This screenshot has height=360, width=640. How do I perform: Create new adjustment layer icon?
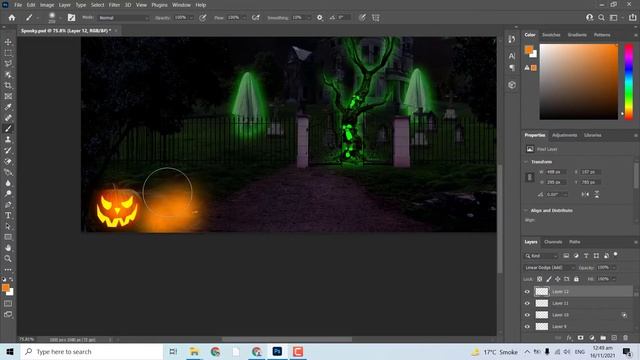pos(592,338)
